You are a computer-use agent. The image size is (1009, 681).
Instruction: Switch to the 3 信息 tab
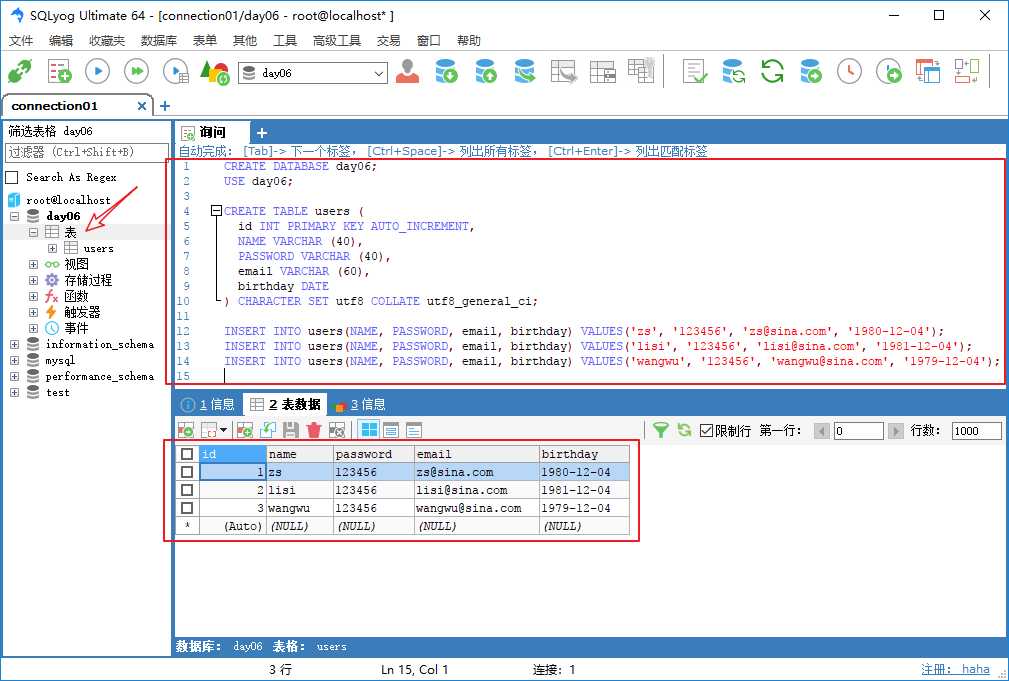(360, 404)
